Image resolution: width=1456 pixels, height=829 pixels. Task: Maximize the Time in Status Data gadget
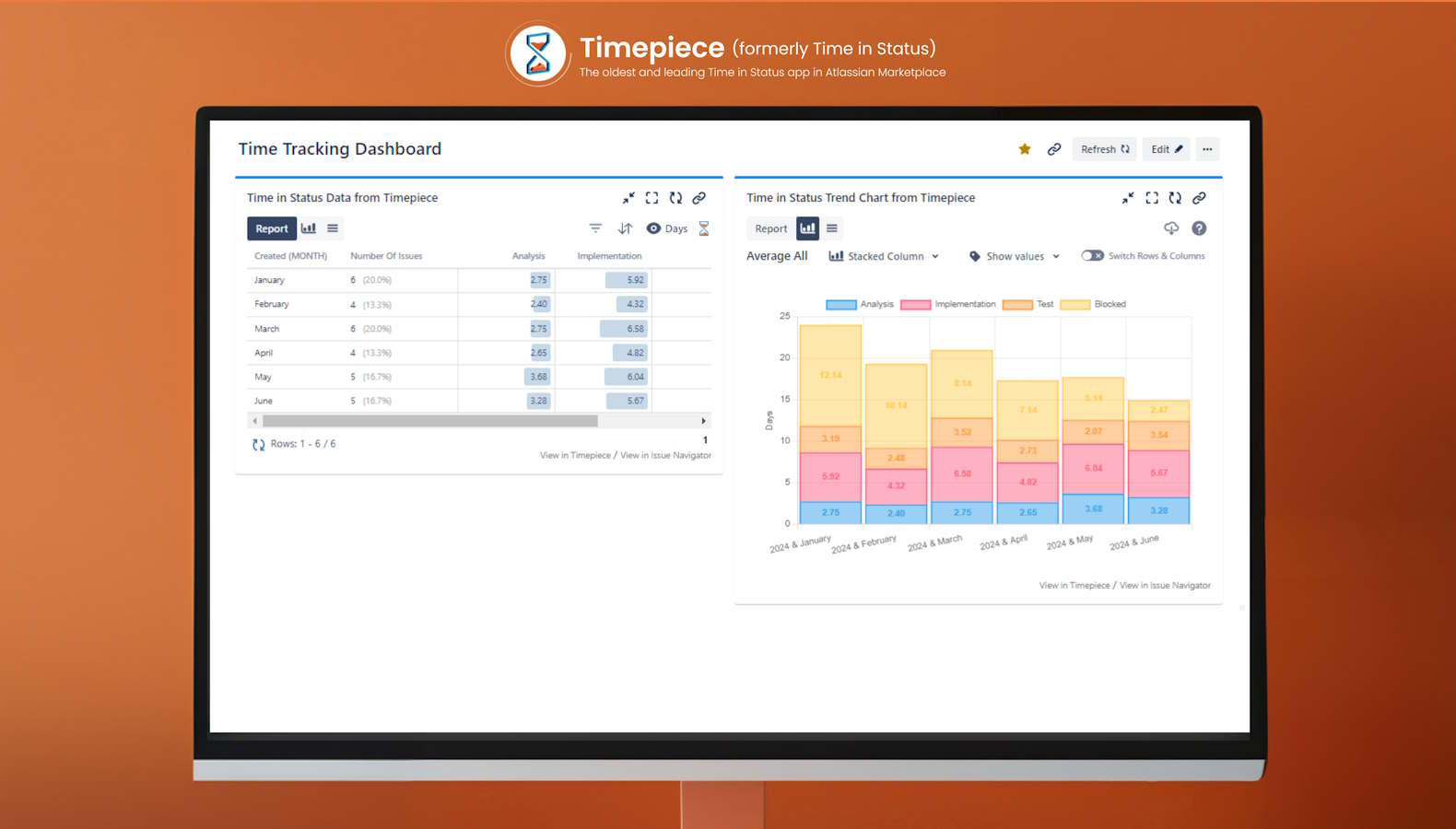652,198
